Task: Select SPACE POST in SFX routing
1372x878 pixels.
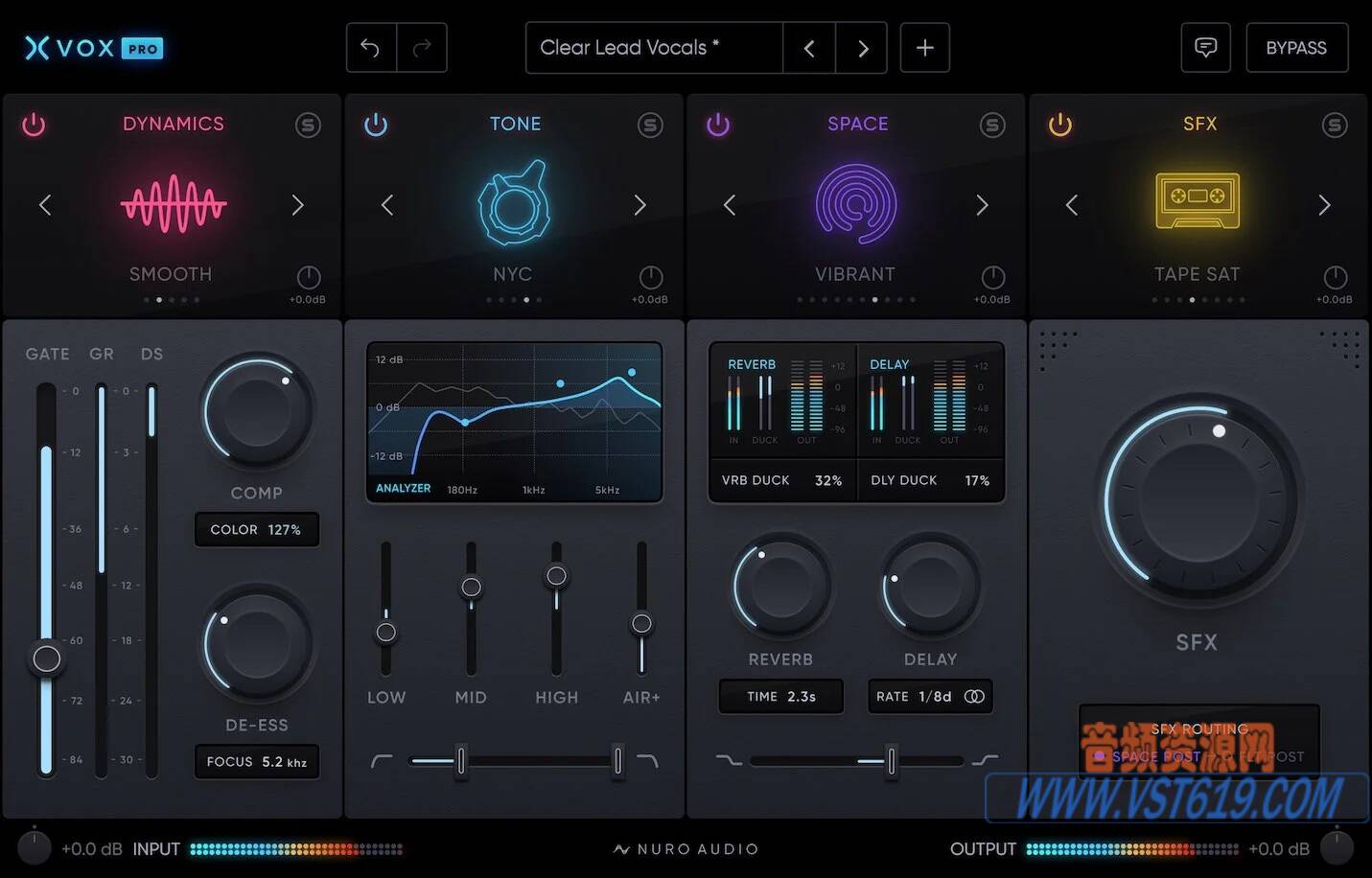Action: coord(1156,756)
